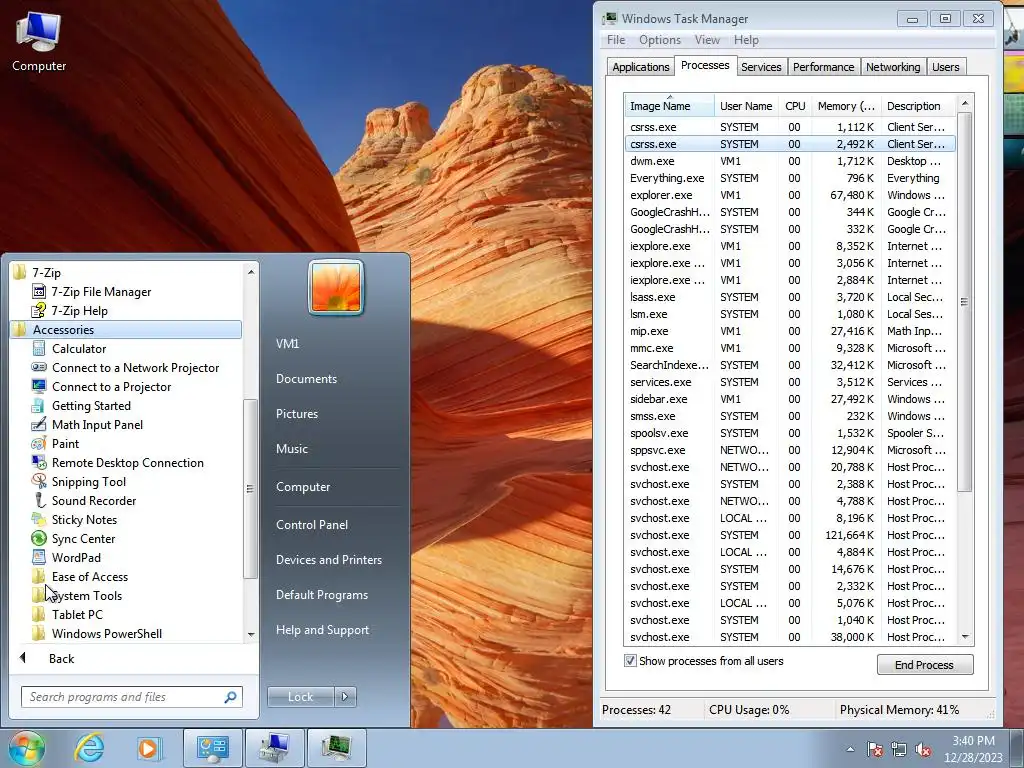Screen dimensions: 1024x768
Task: Expand the 7-Zip folder
Action: coord(46,272)
